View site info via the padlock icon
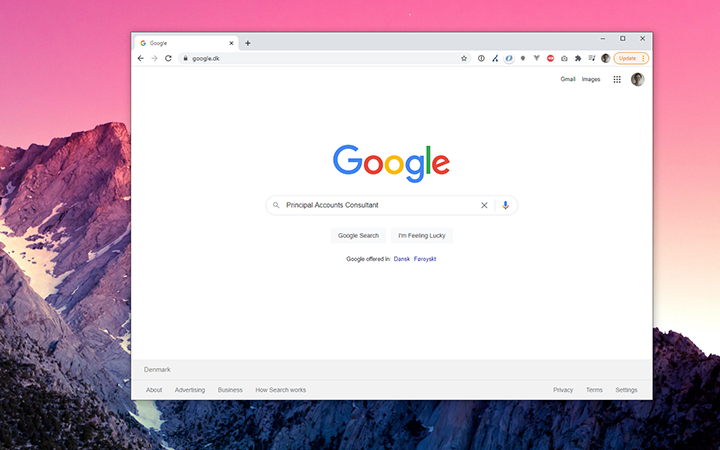 [x=186, y=58]
